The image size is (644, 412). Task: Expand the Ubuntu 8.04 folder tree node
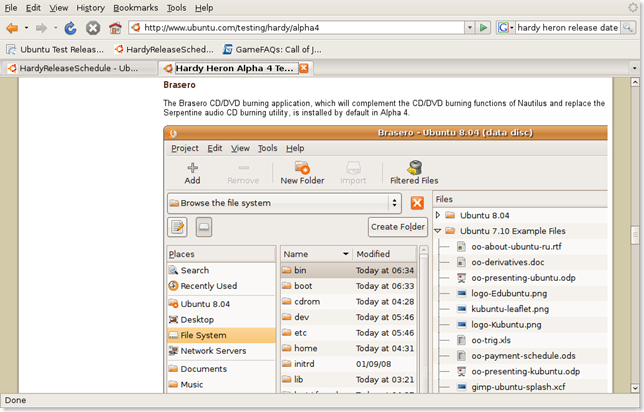tap(438, 215)
